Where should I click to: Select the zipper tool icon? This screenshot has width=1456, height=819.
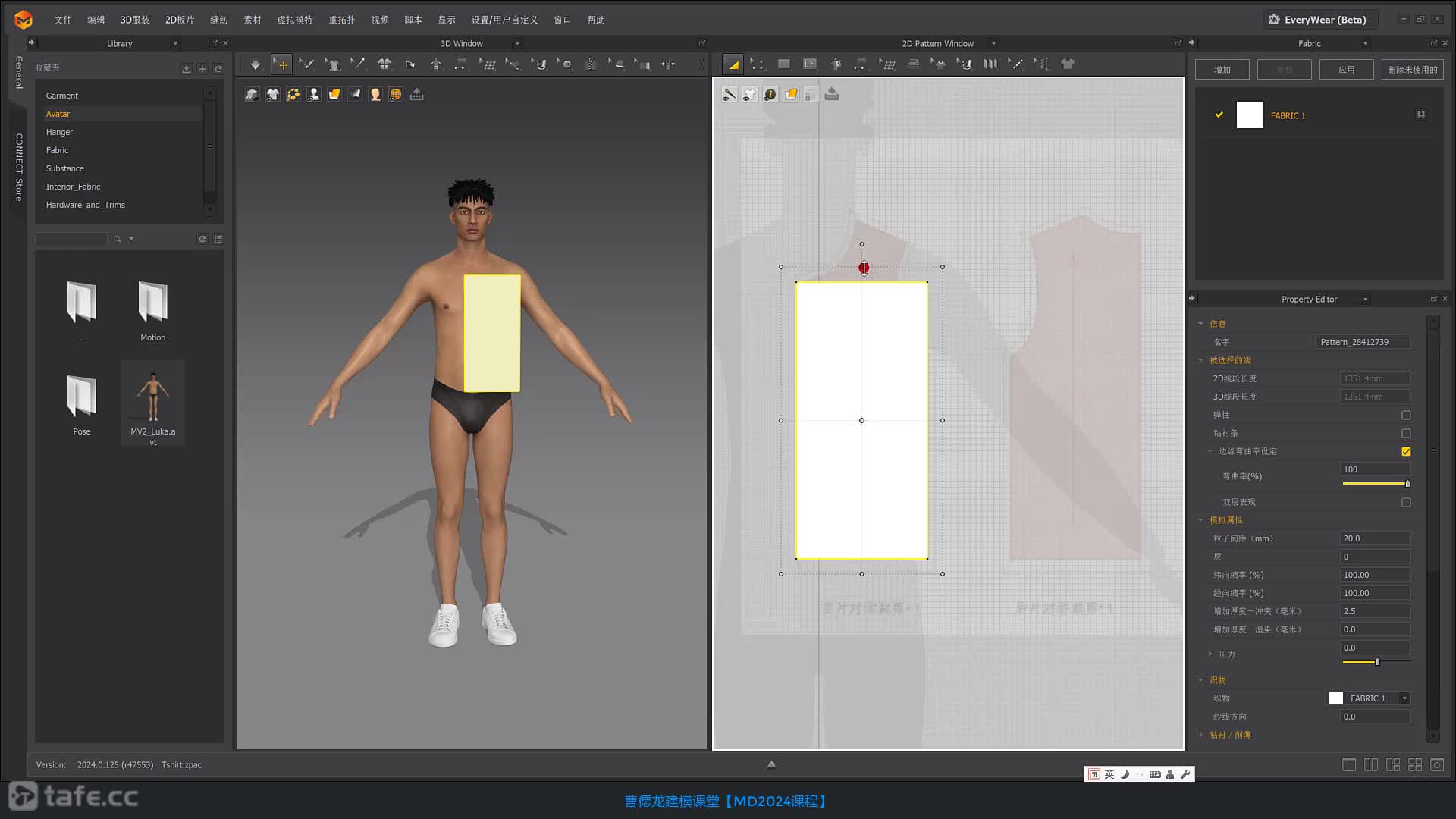point(591,64)
